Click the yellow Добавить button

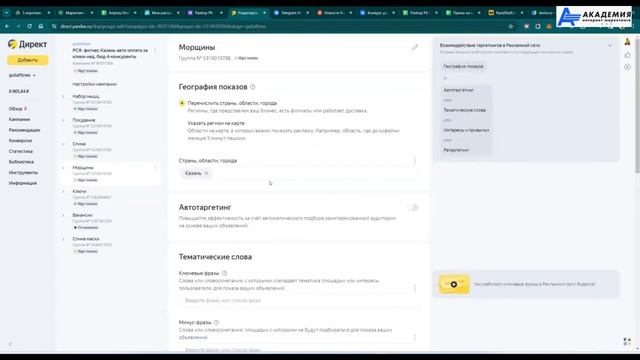coord(27,60)
